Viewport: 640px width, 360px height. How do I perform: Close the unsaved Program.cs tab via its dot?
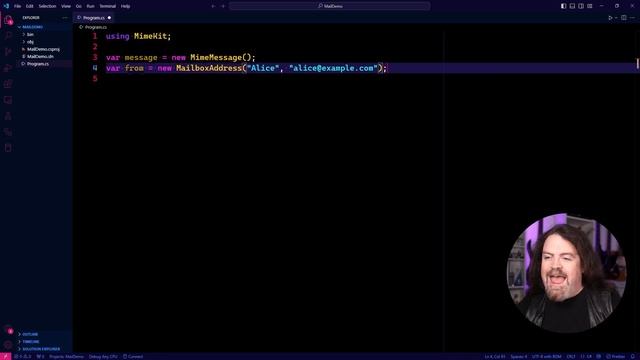point(109,18)
